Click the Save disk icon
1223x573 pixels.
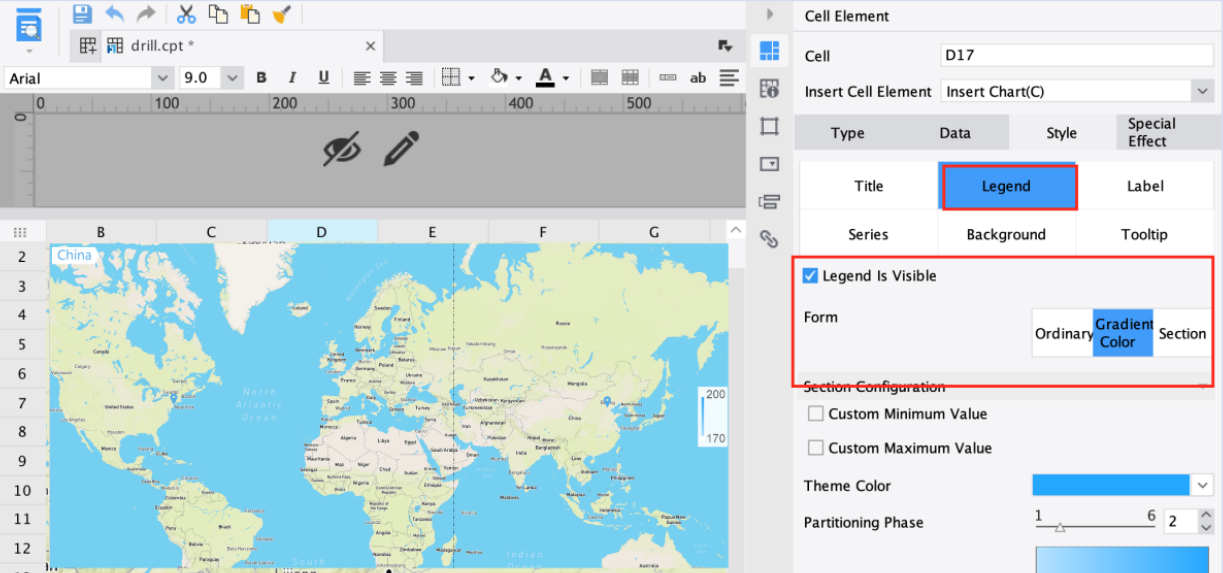click(x=82, y=14)
